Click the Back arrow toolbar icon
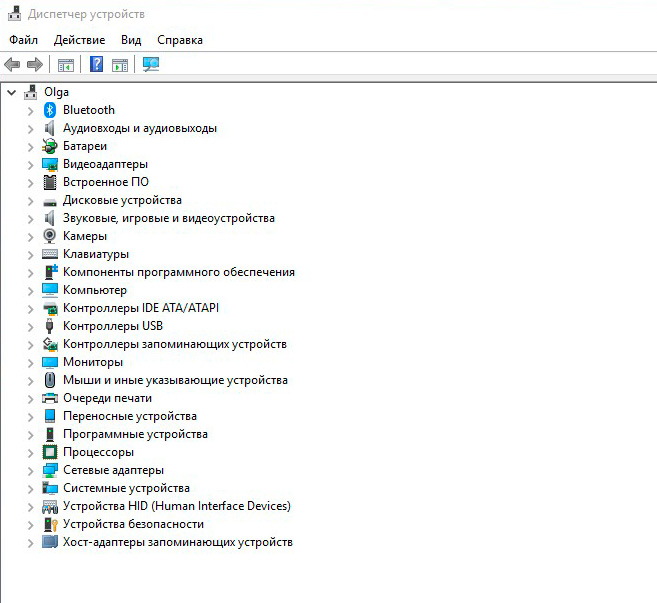 (12, 65)
